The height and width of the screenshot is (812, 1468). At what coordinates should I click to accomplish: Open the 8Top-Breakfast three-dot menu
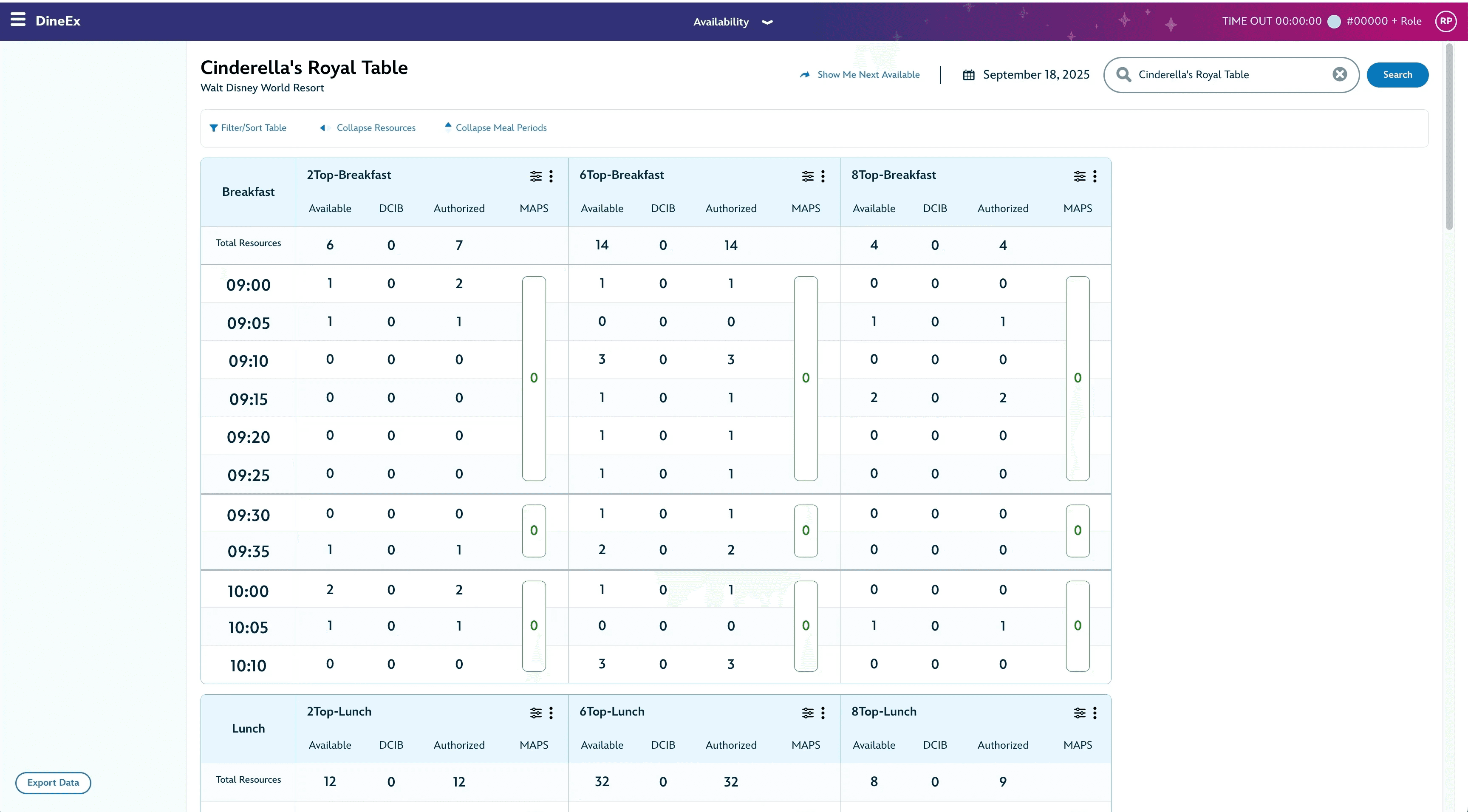[x=1095, y=176]
